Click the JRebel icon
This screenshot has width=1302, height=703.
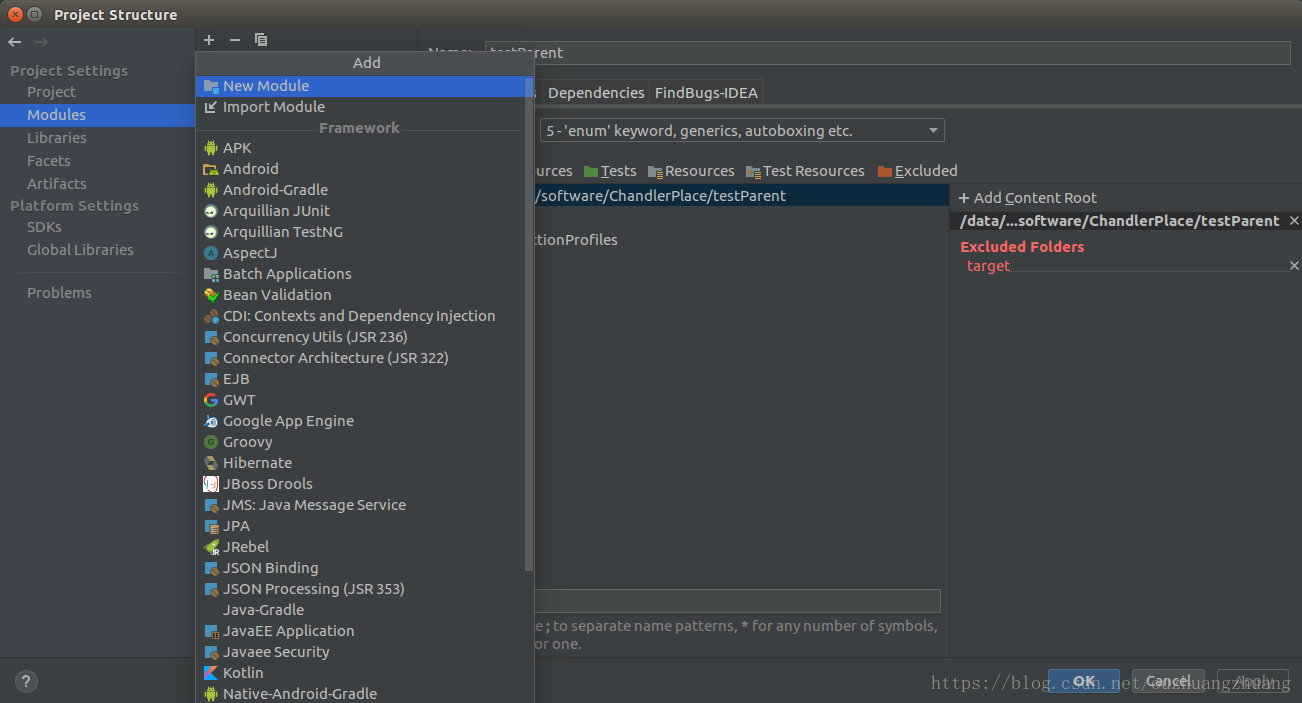click(x=211, y=547)
